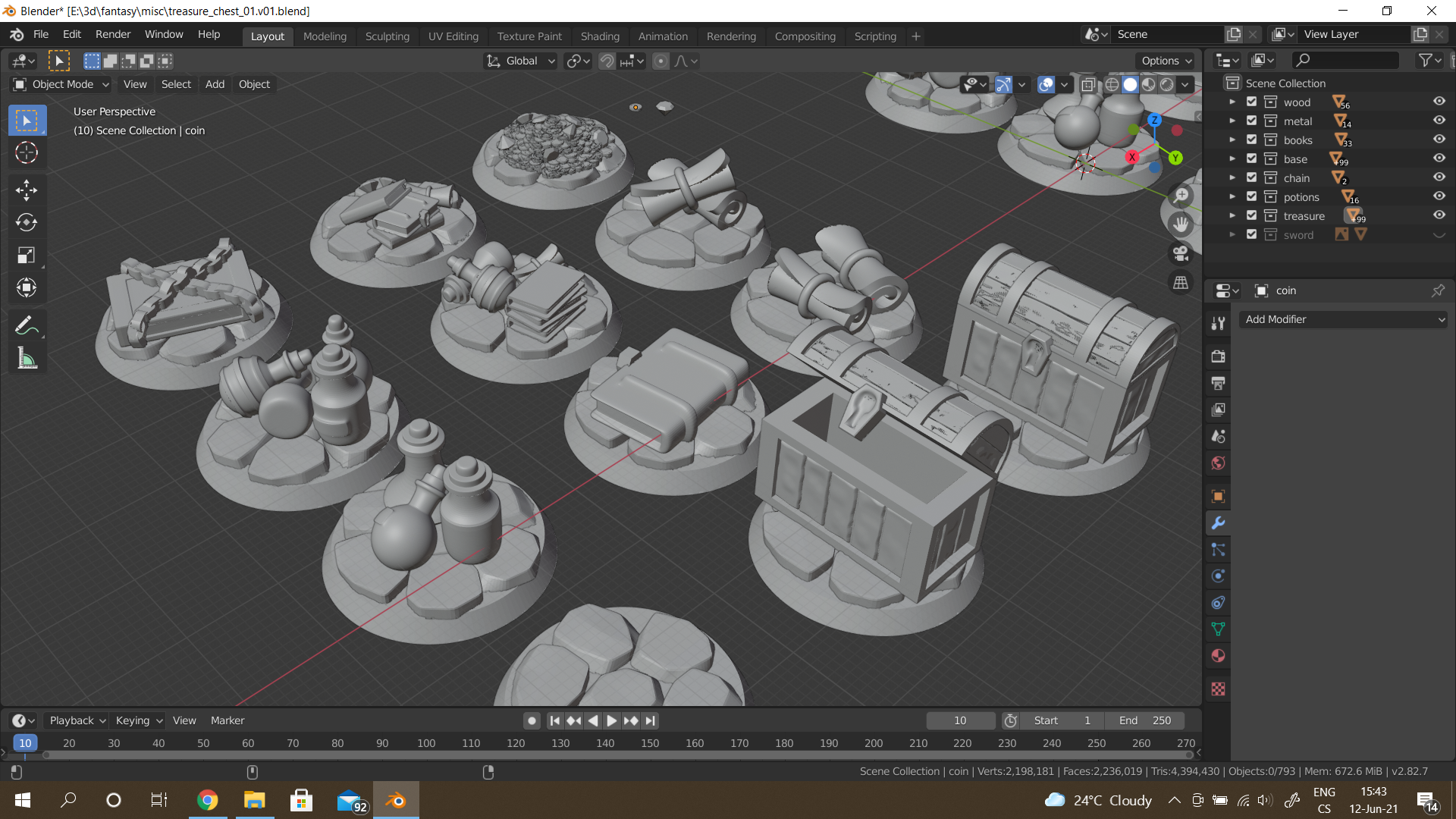Open the Object Mode dropdown
The image size is (1456, 819).
(x=62, y=84)
